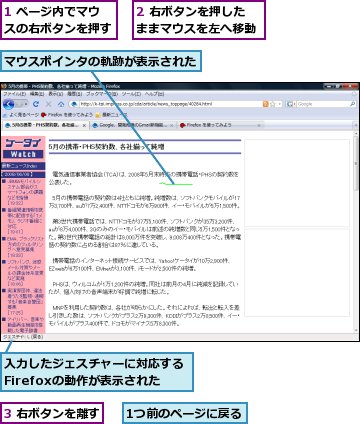Click the scrollbar down arrow
This screenshot has width=360, height=424.
click(356, 330)
